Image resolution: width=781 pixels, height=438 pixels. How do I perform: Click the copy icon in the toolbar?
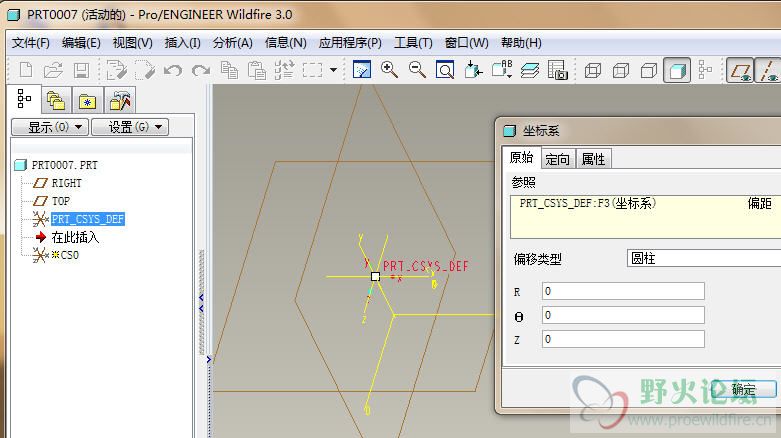point(229,70)
